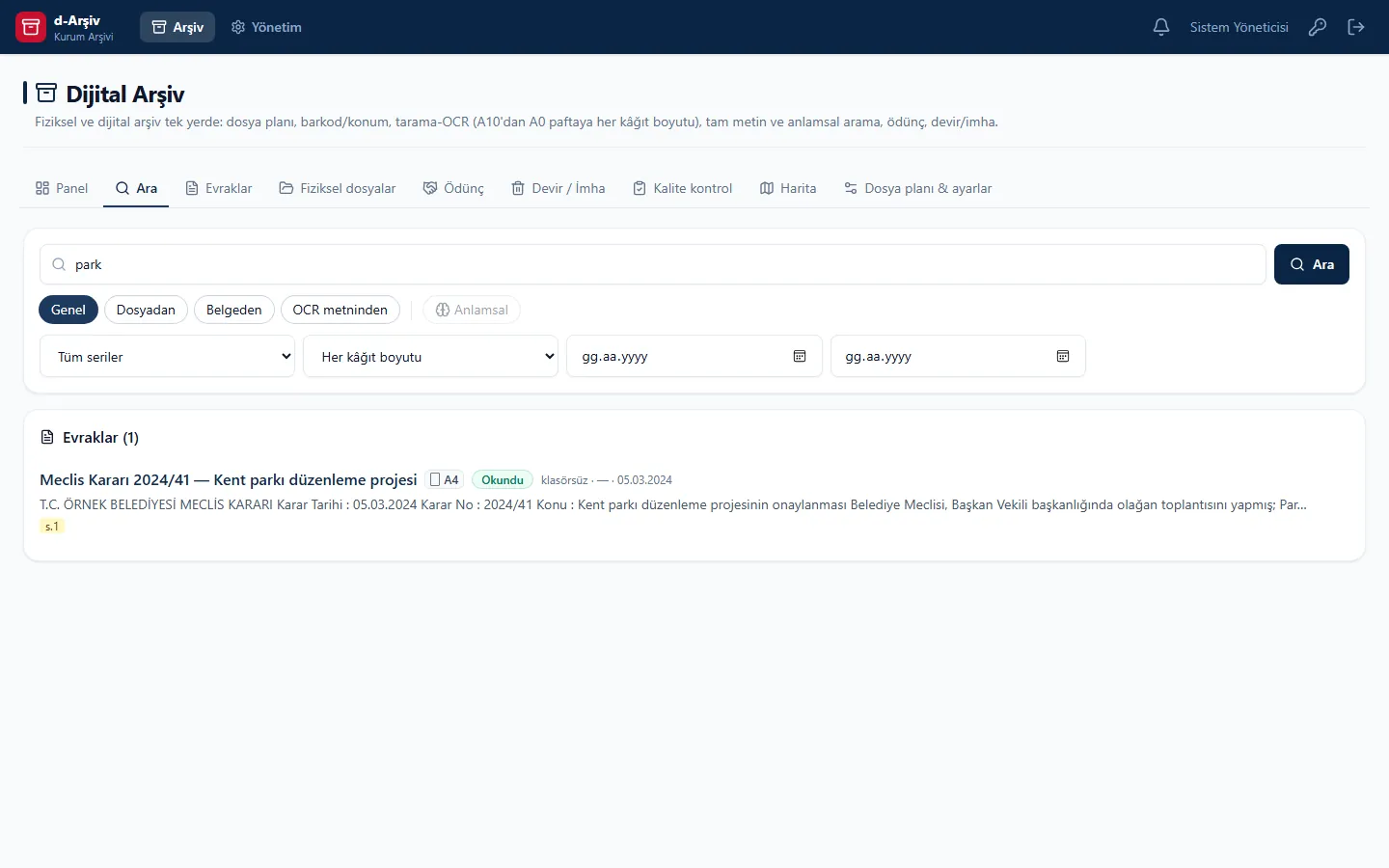Click the Okundu status badge
1389x868 pixels.
(x=503, y=479)
